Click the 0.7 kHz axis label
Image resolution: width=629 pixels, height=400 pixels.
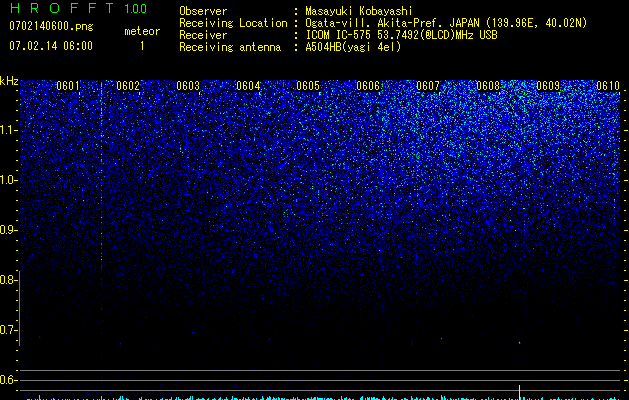(x=8, y=330)
